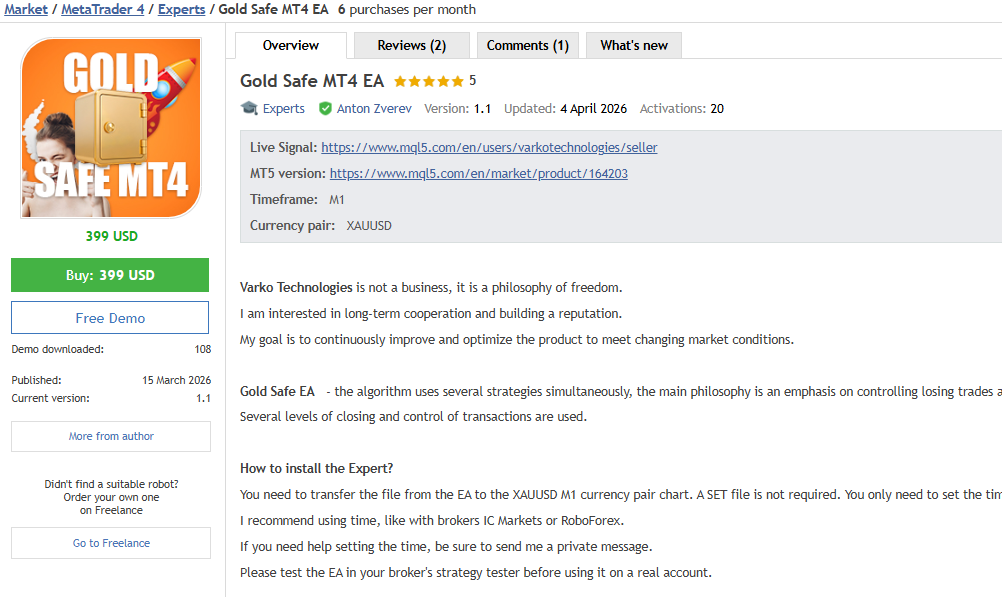This screenshot has height=597, width=1002.
Task: Click the bold 'Gold Safe EA' text
Action: pos(277,391)
